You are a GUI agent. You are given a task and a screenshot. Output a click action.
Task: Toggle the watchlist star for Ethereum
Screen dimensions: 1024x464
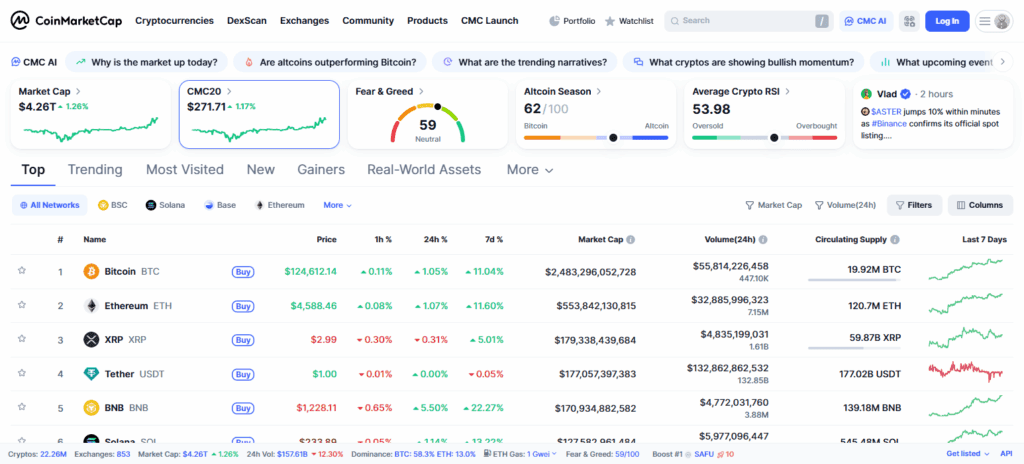pos(21,305)
